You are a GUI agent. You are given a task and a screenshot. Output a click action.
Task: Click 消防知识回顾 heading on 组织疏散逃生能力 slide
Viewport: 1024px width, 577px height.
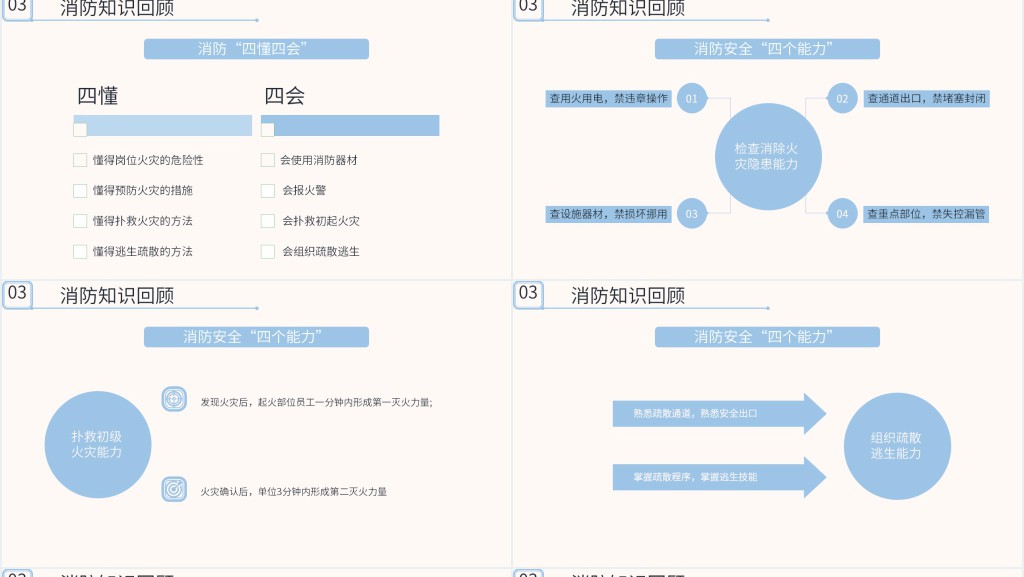pos(628,296)
